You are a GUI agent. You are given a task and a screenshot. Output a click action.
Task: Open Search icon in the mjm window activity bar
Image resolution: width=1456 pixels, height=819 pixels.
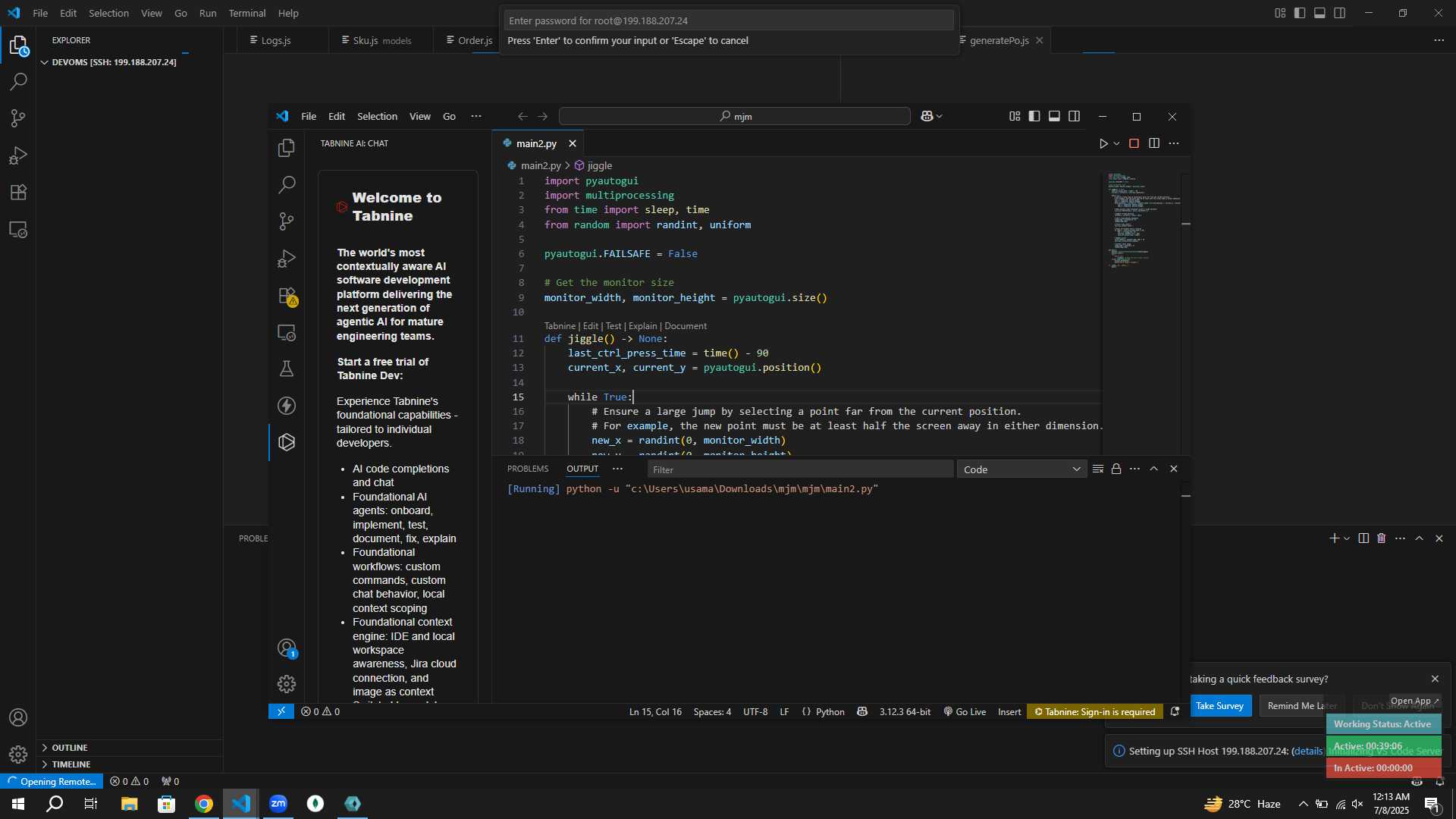point(287,184)
